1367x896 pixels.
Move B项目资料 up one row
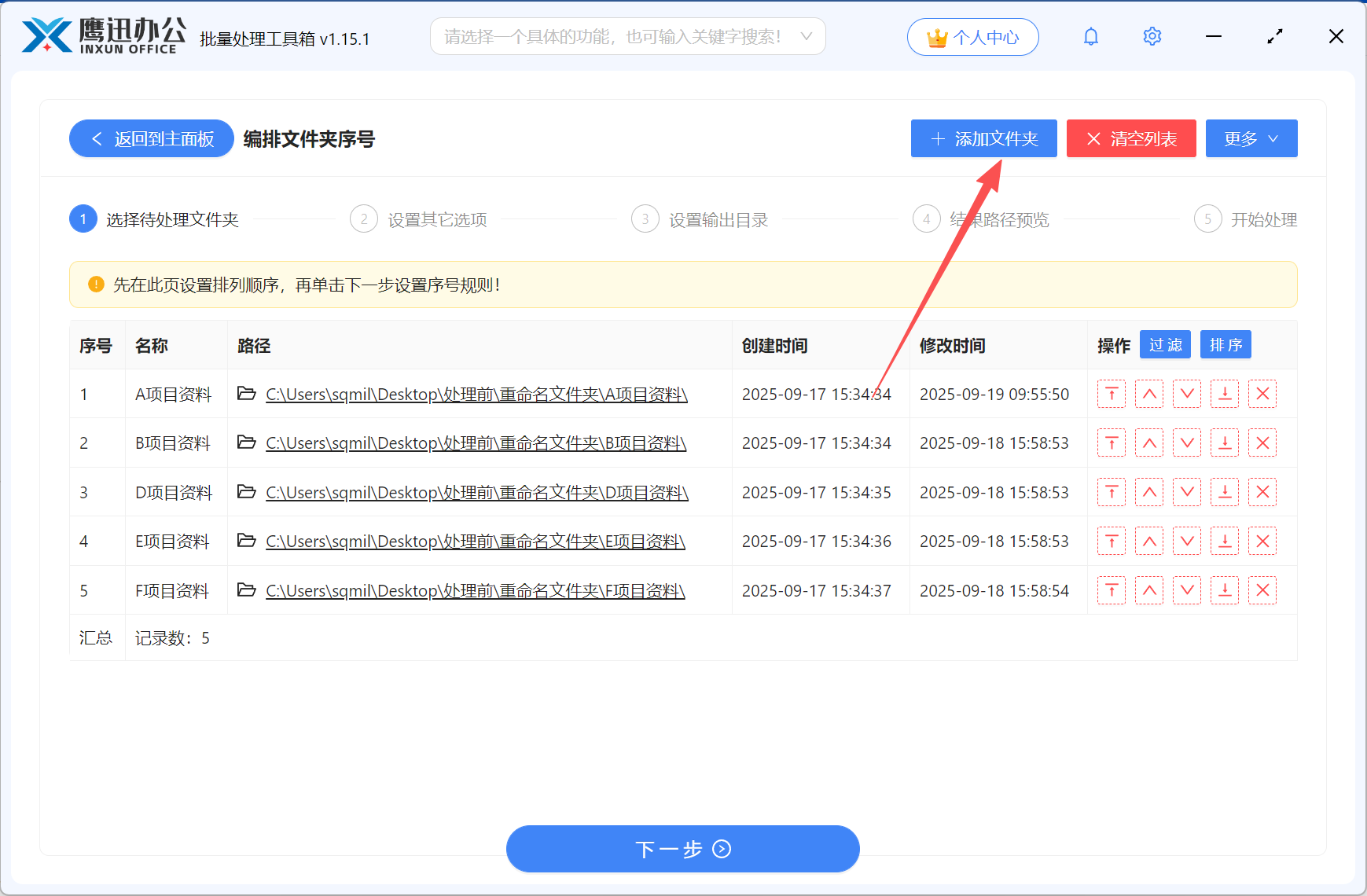1148,442
